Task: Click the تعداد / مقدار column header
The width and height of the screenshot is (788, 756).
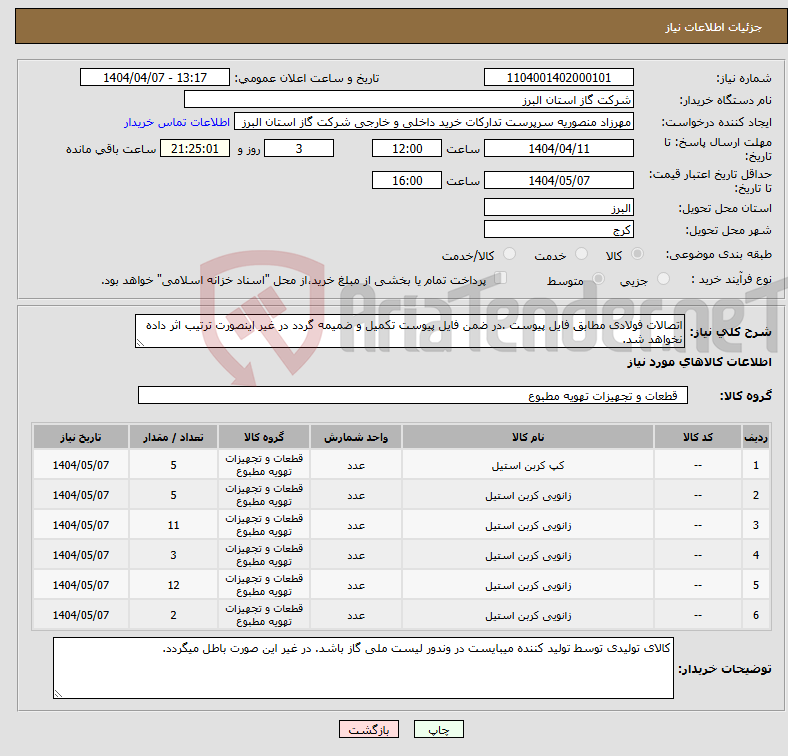Action: click(x=173, y=437)
